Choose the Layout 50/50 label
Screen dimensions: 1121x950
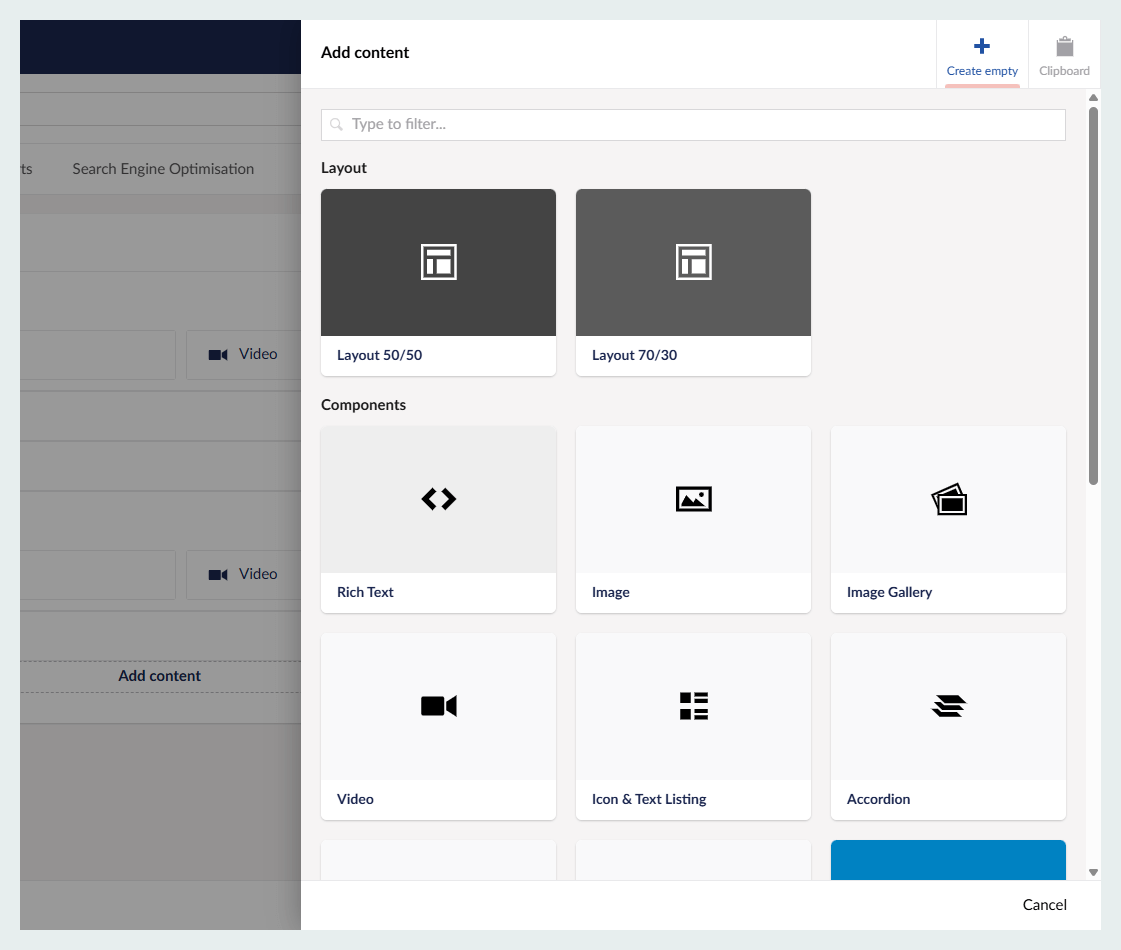tap(380, 355)
